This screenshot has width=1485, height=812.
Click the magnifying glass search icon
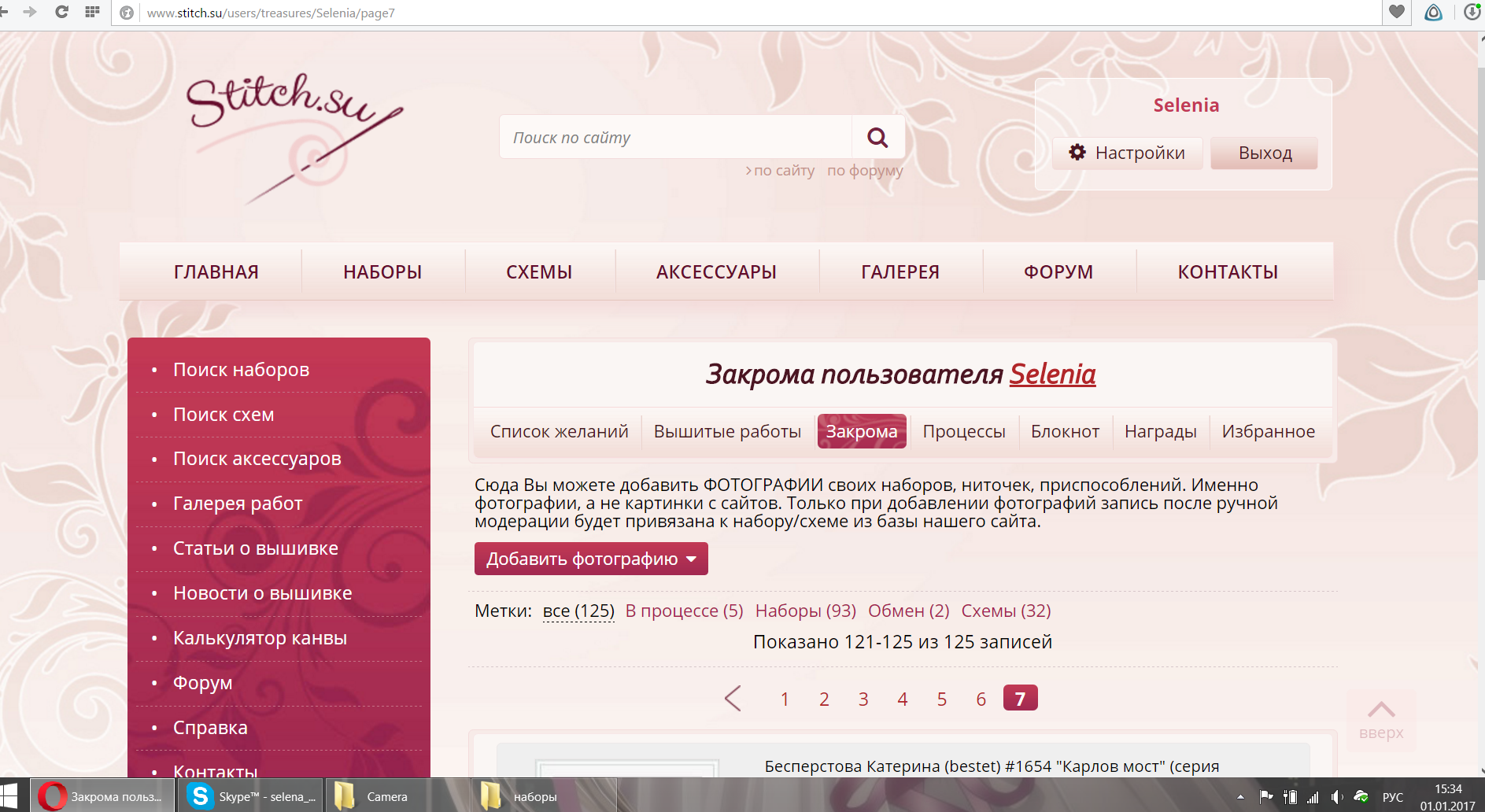(877, 138)
